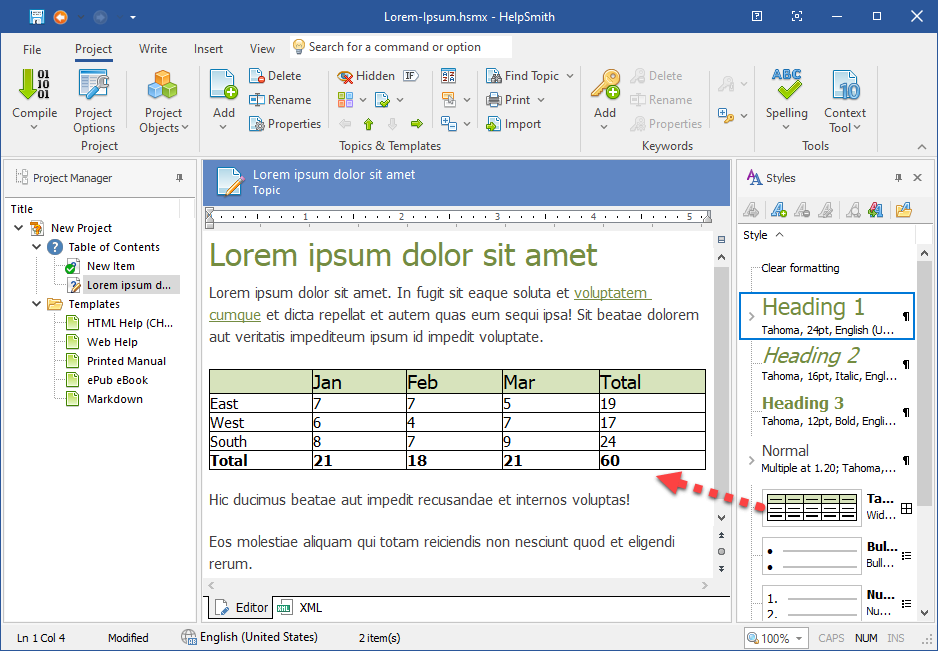The height and width of the screenshot is (651, 938).
Task: Click the replace styles icon
Action: pyautogui.click(x=875, y=210)
